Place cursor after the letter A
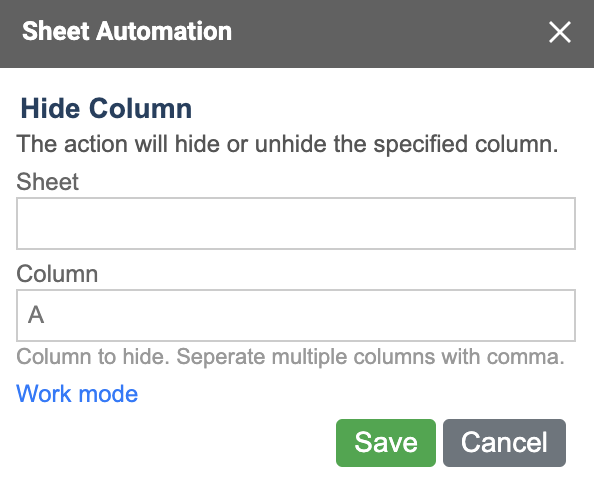Viewport: 594px width, 490px height. [x=46, y=315]
